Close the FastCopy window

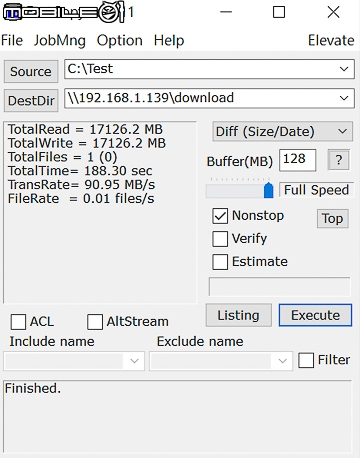[x=333, y=12]
